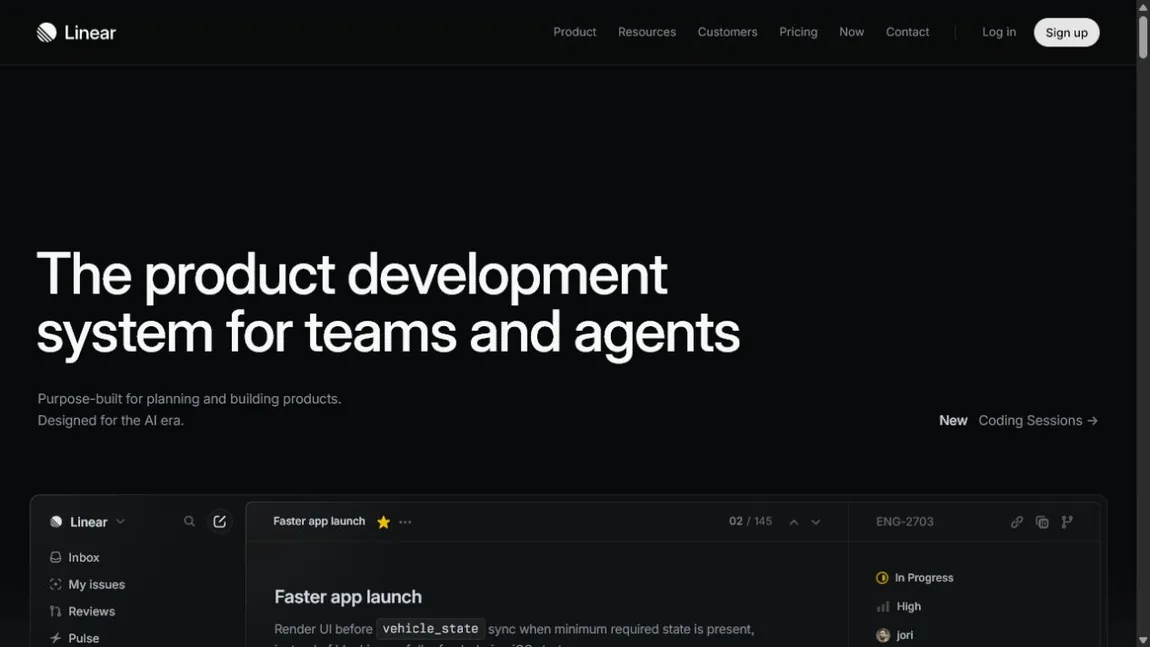The image size is (1150, 647).
Task: Click the git branch copy icon
Action: 1067,522
